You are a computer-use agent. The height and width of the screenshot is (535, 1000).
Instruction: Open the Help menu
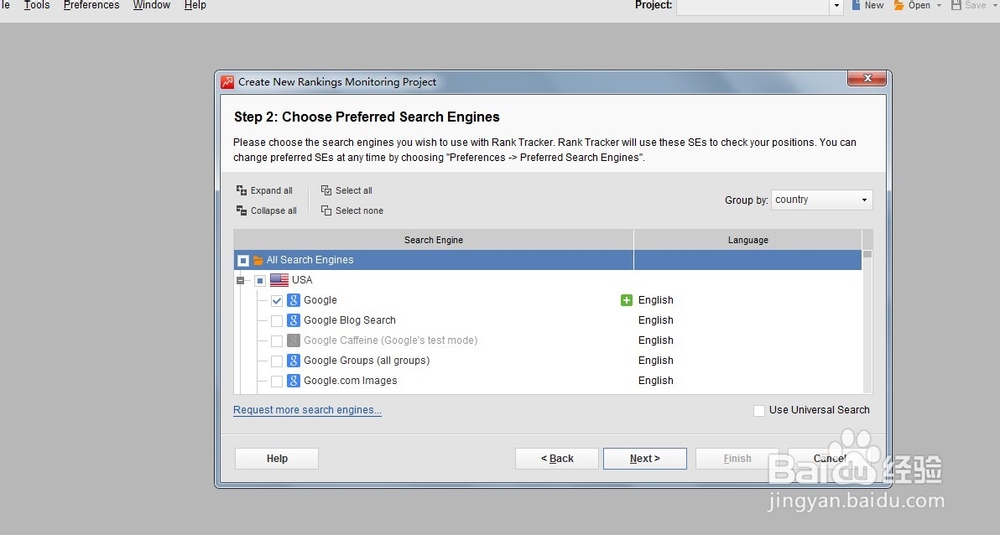[195, 5]
